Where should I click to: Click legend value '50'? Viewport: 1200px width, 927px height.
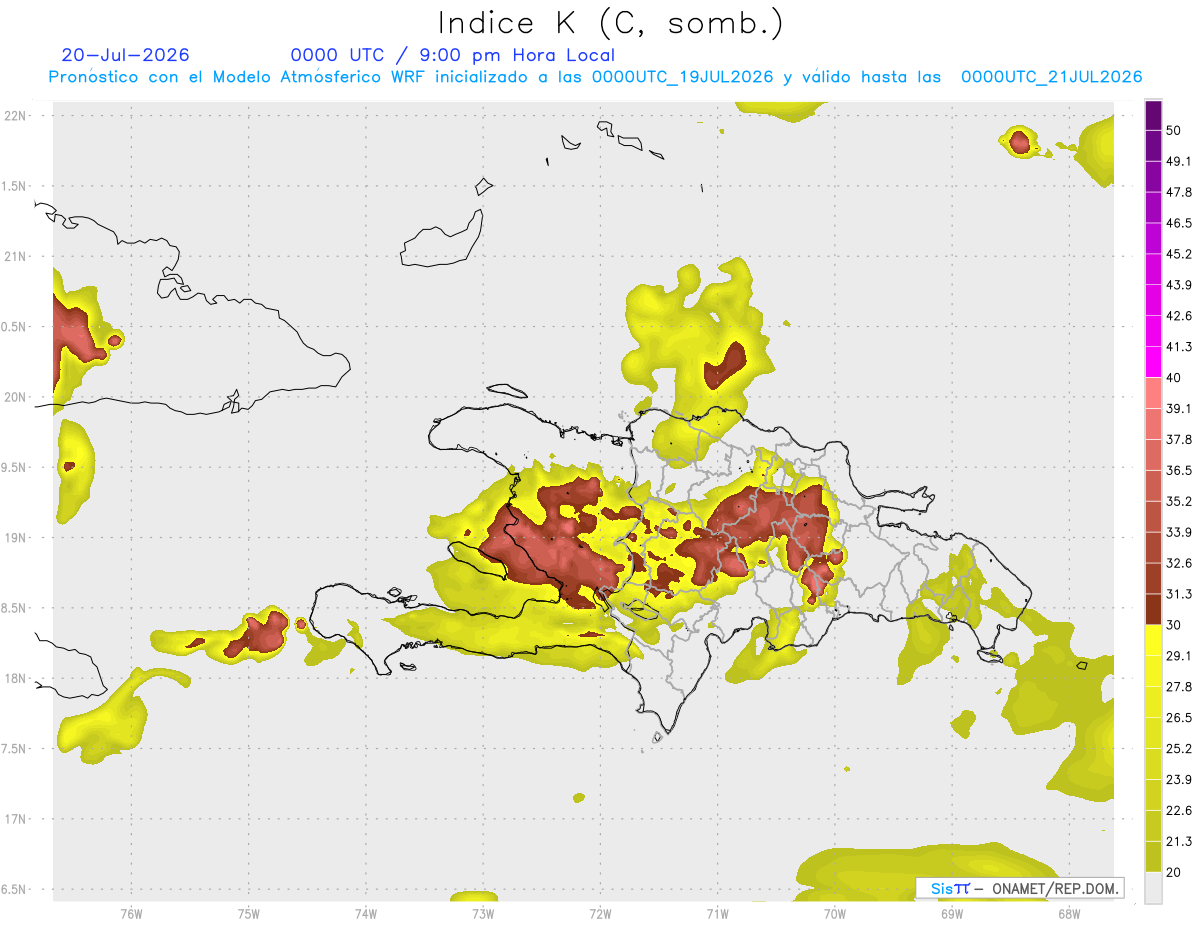(1175, 130)
